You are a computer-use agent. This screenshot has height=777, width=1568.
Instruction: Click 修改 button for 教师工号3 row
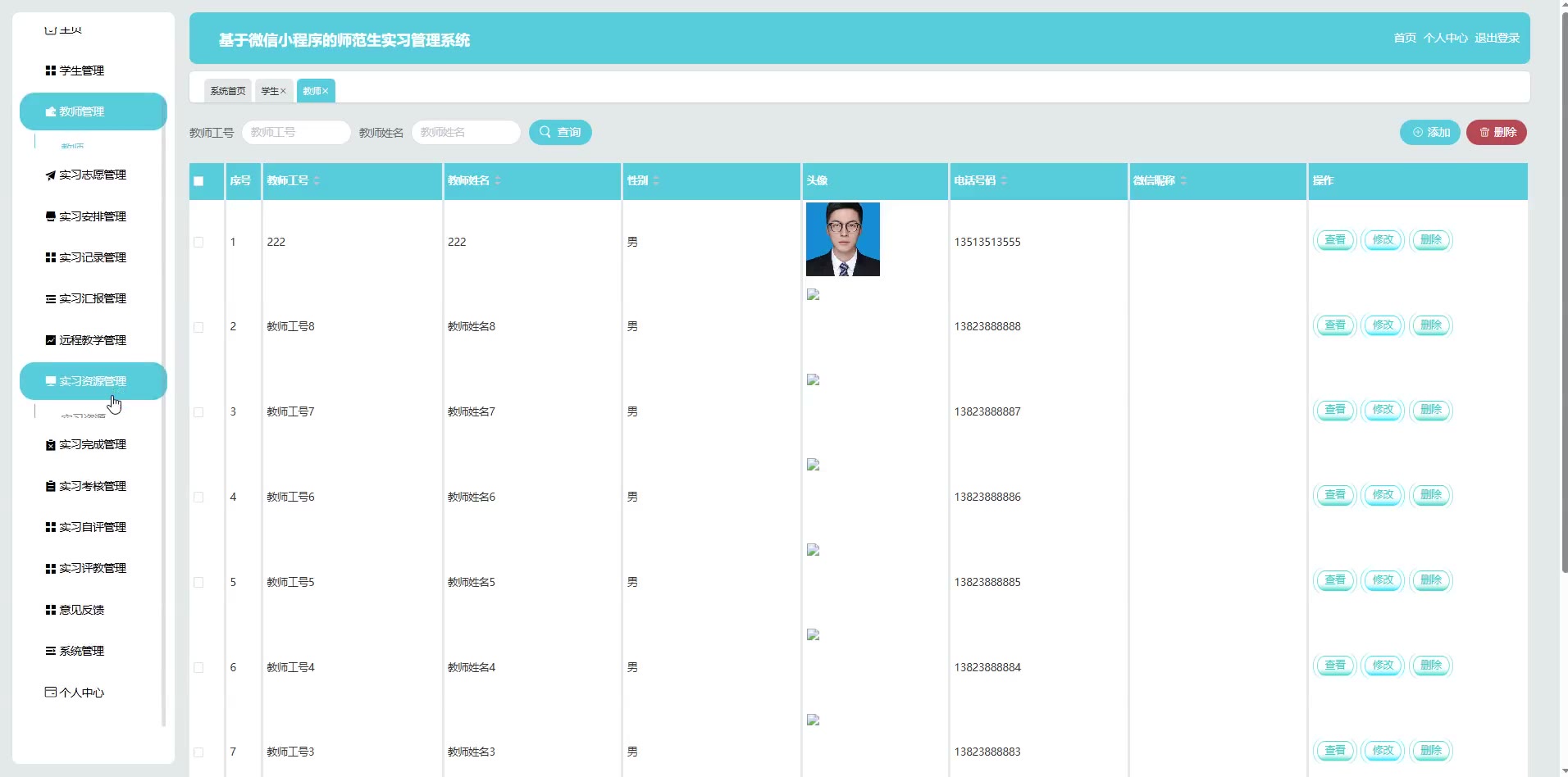pyautogui.click(x=1383, y=751)
